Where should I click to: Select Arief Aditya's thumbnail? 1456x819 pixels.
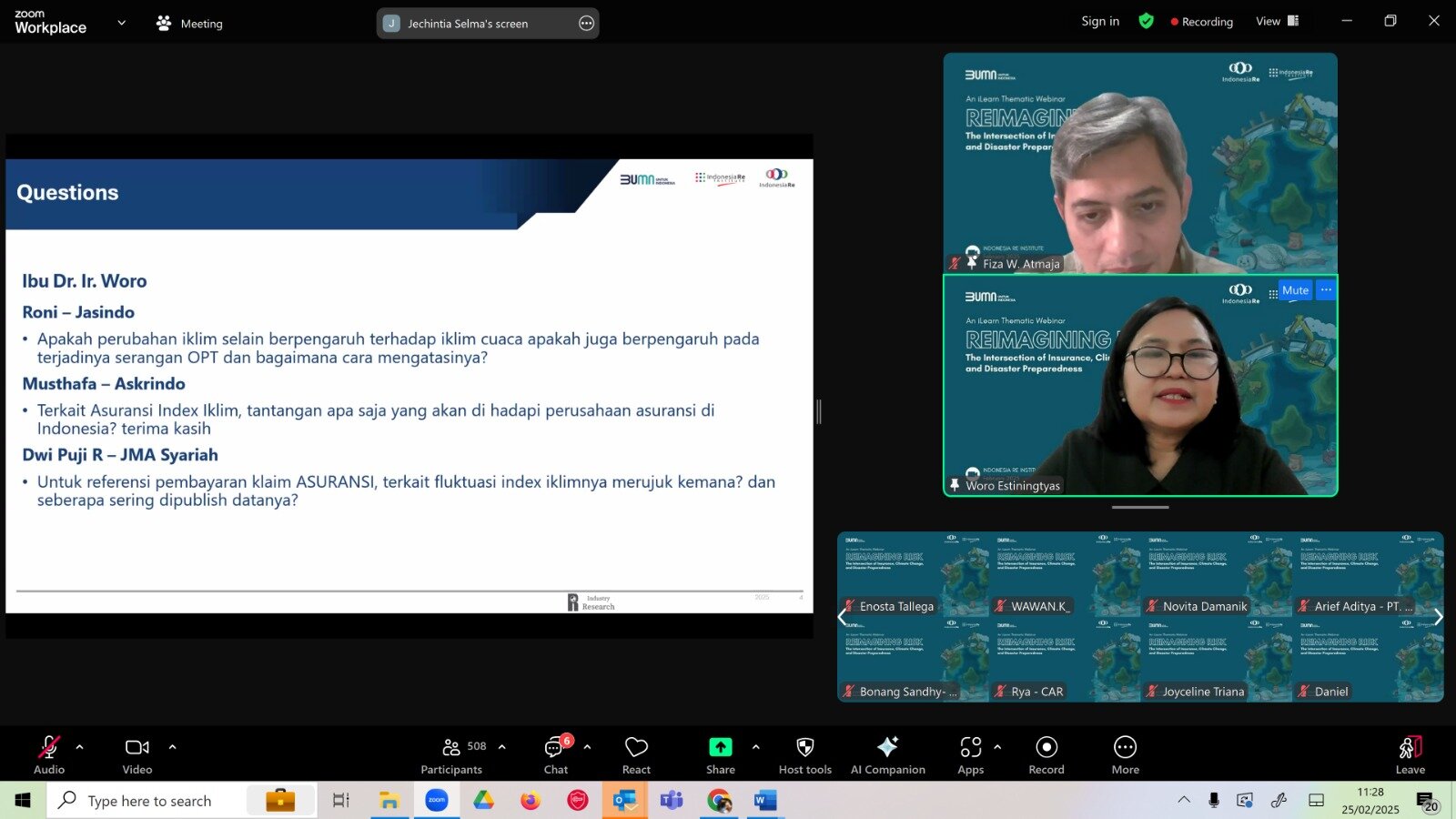point(1368,574)
